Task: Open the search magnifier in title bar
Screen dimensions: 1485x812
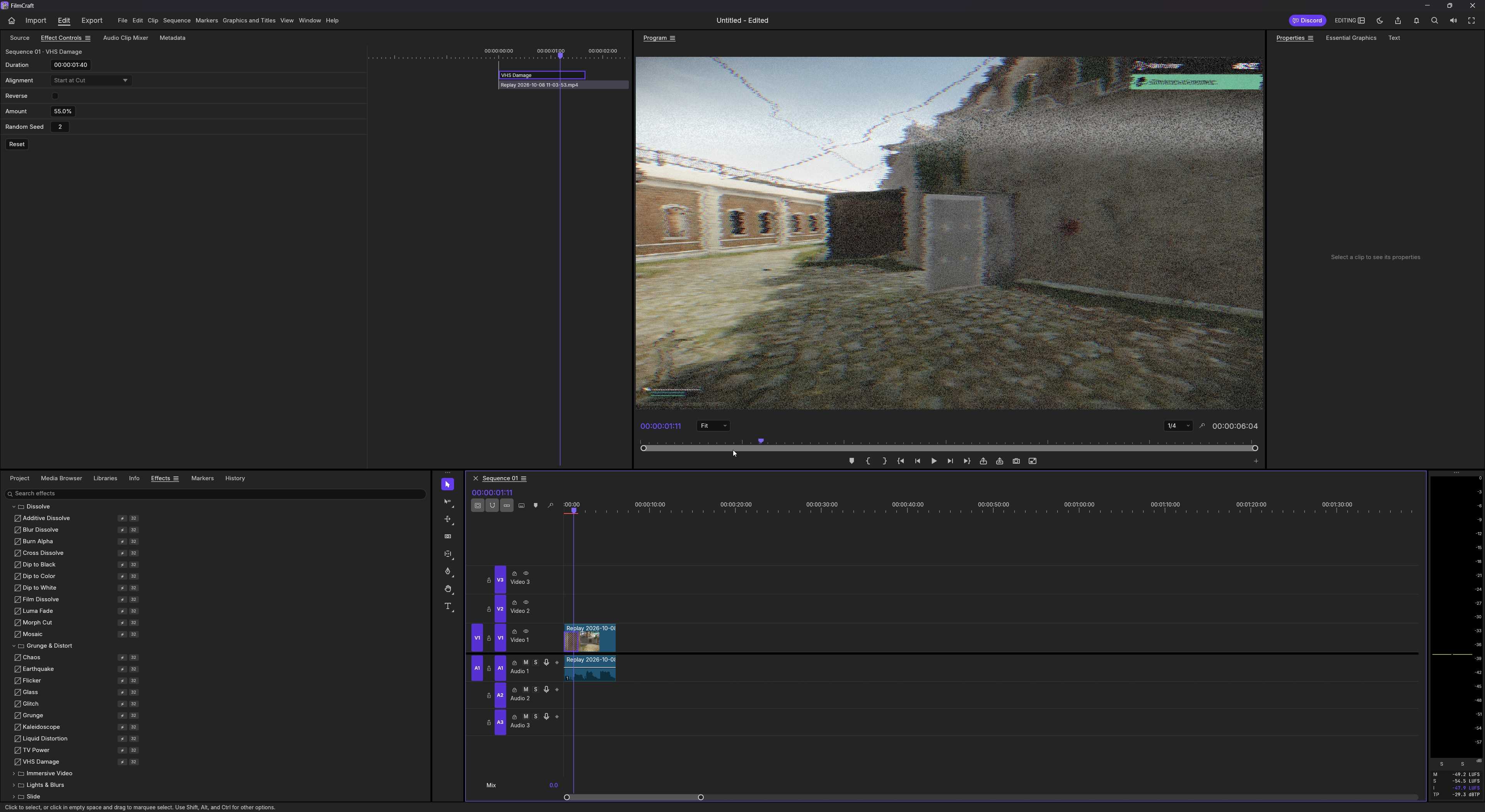Action: point(1434,21)
